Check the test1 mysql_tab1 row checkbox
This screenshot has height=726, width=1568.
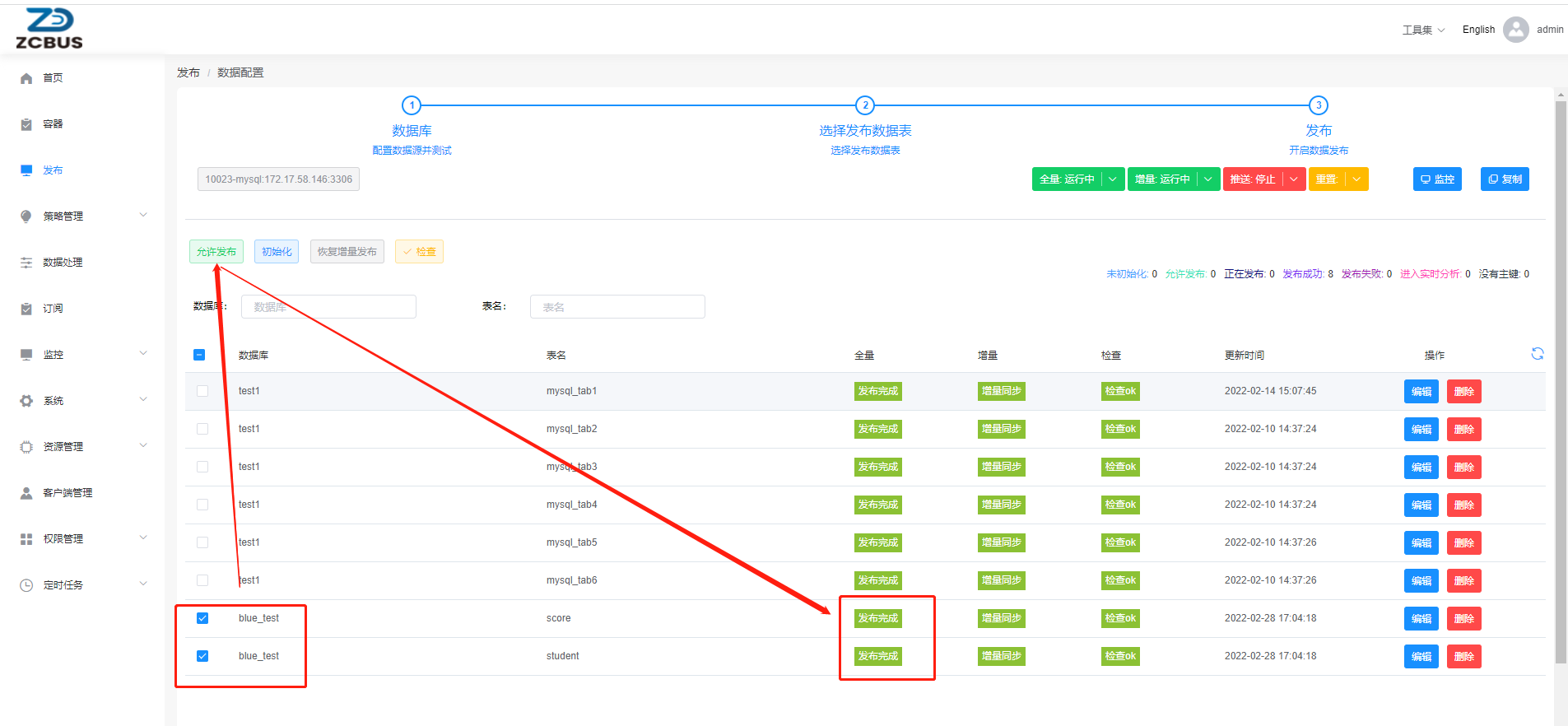point(202,391)
